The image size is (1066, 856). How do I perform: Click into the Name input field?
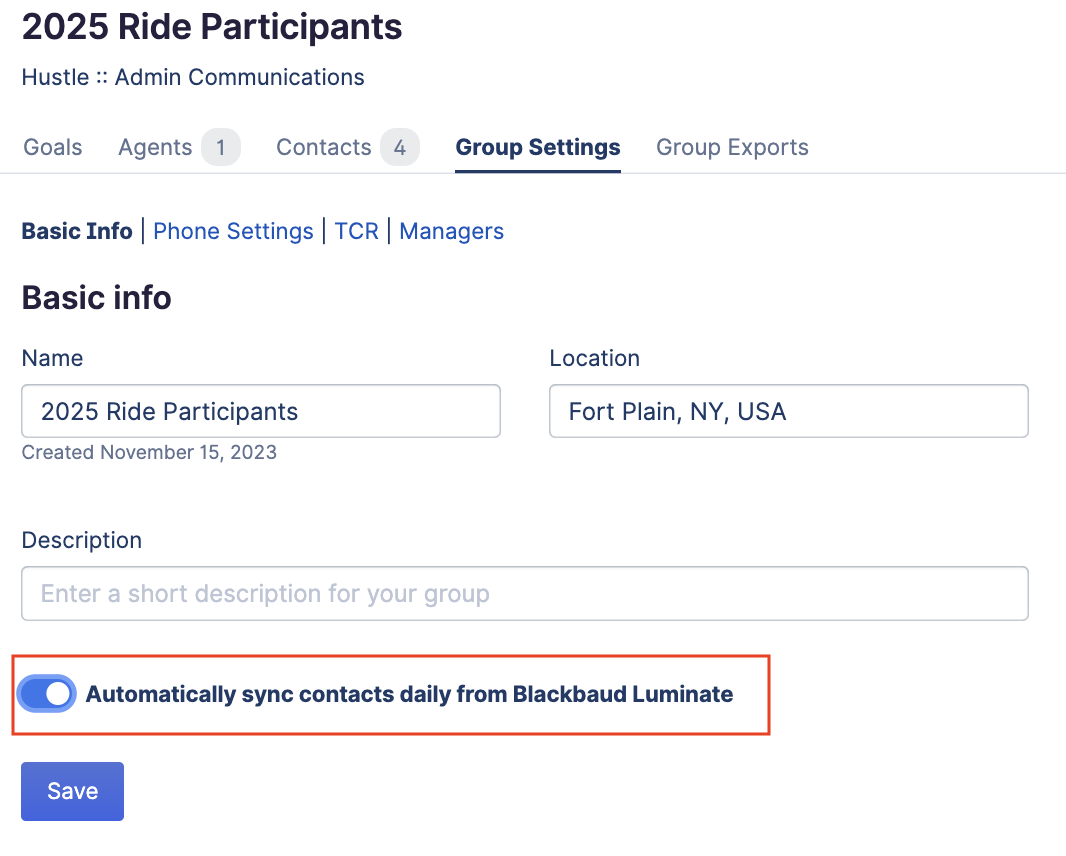[261, 411]
